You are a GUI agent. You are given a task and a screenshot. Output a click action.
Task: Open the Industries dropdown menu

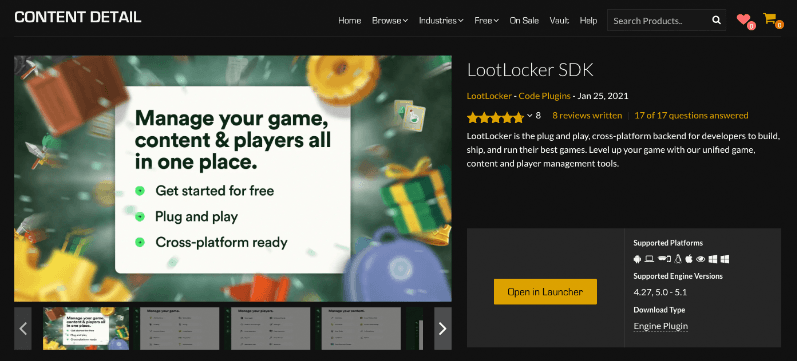click(441, 21)
